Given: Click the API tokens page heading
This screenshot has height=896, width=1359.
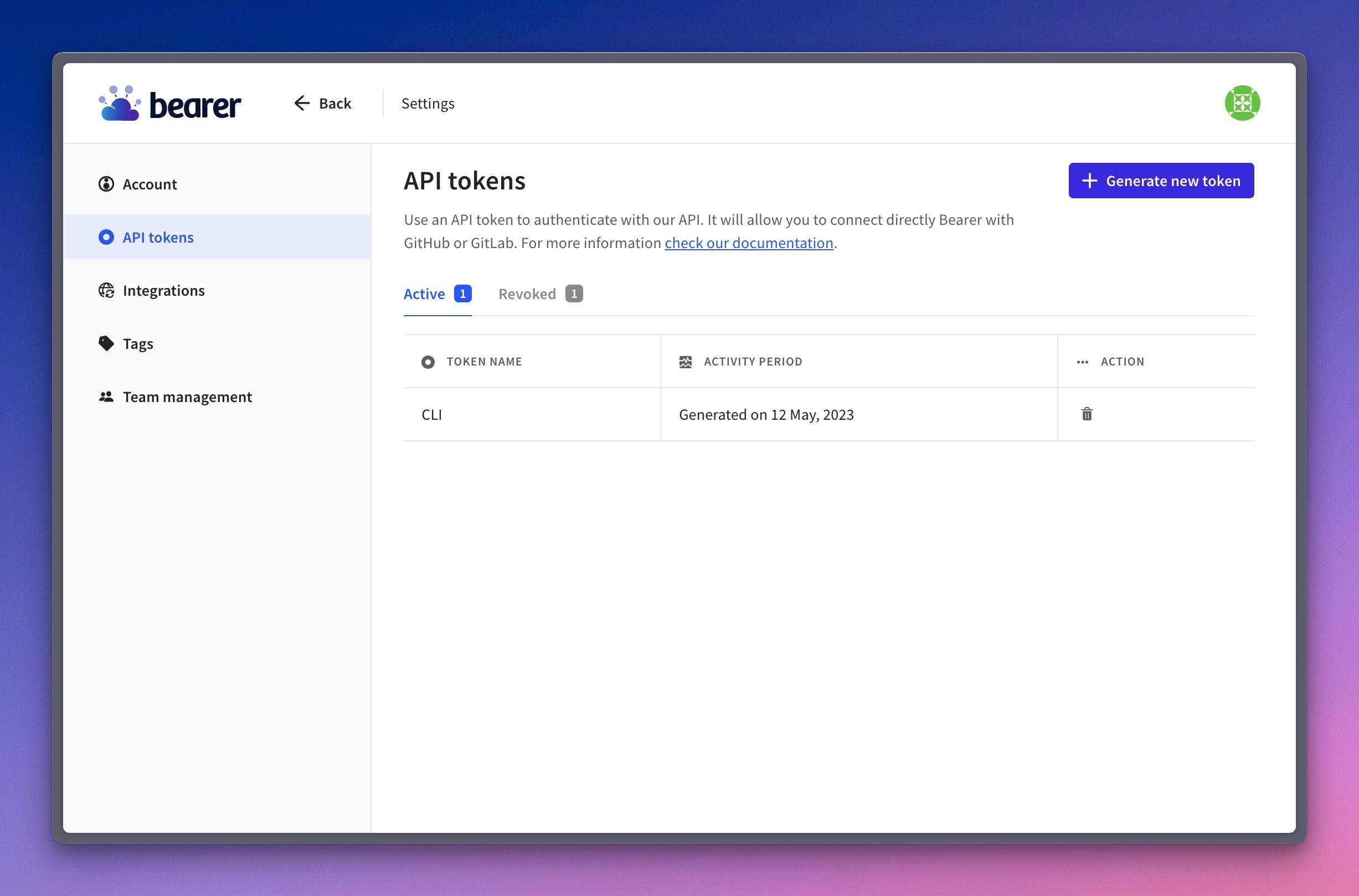Looking at the screenshot, I should coord(465,181).
